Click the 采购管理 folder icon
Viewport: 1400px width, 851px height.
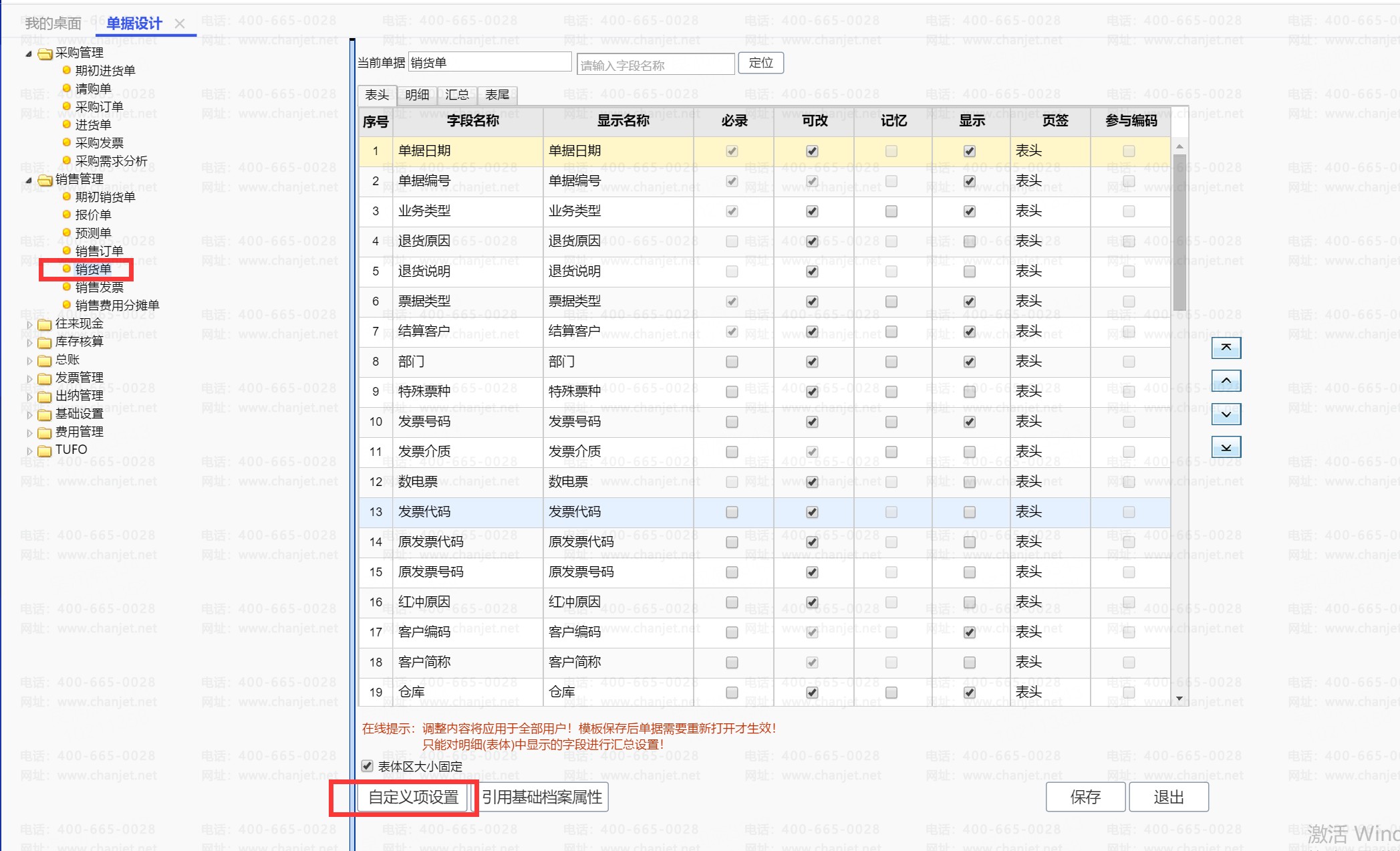[45, 53]
